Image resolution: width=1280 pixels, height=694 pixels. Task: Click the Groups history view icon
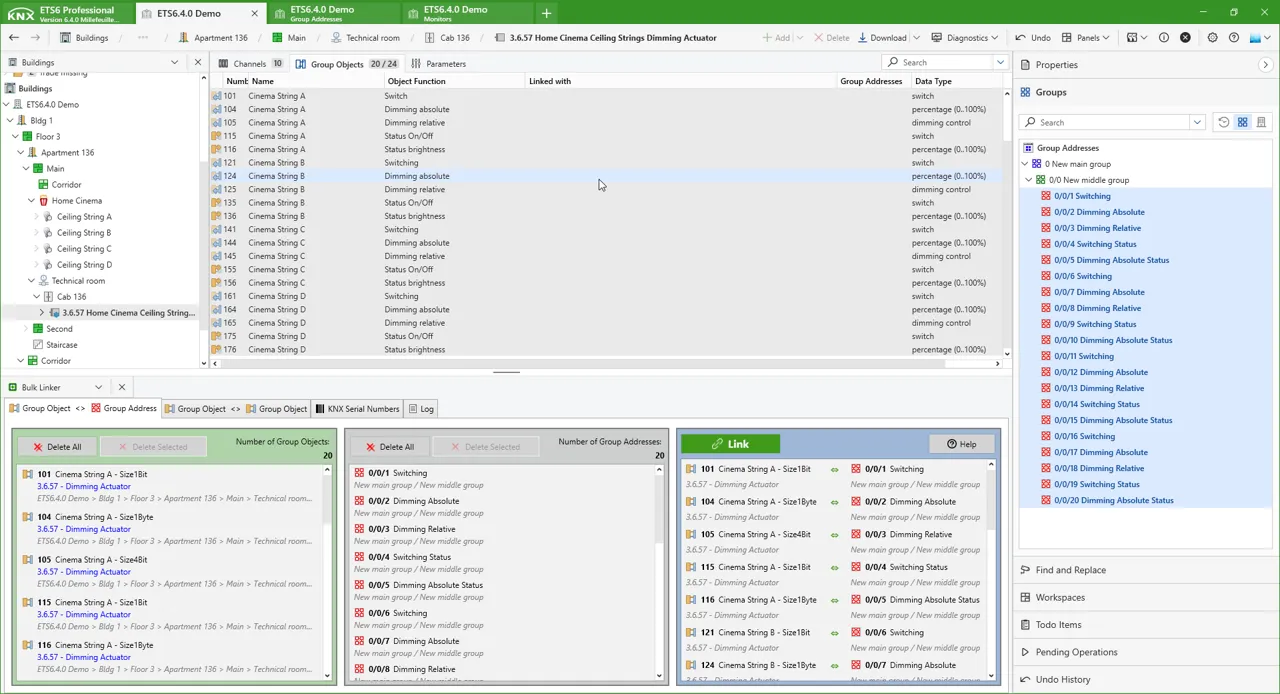point(1223,122)
